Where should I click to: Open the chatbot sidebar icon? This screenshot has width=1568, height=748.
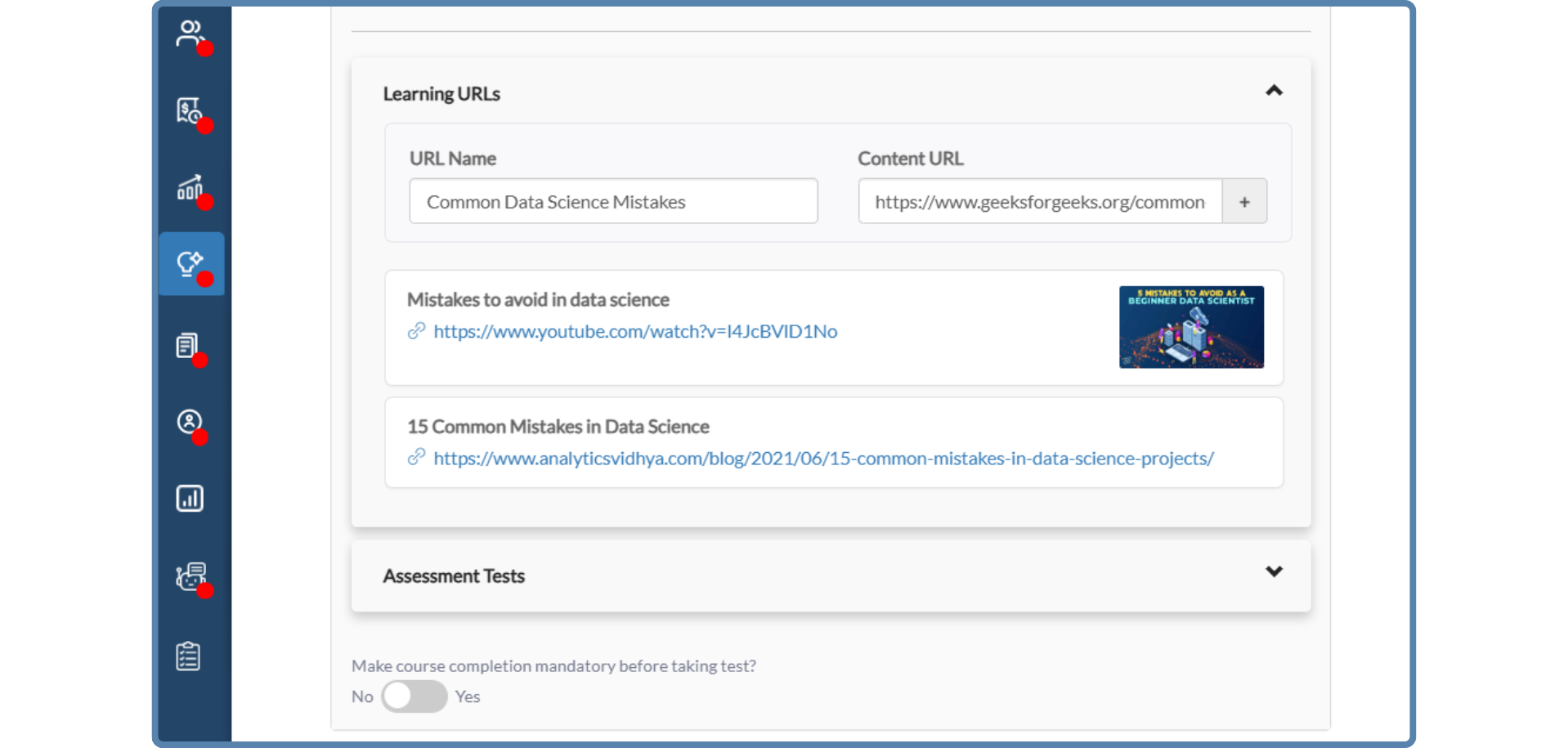pyautogui.click(x=190, y=576)
